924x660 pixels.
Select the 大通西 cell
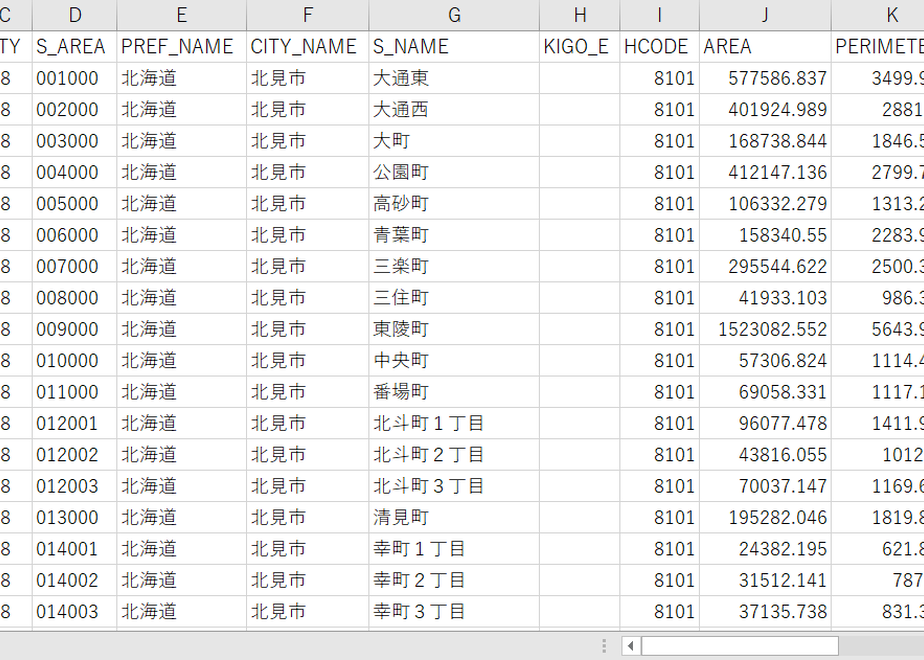pyautogui.click(x=454, y=110)
